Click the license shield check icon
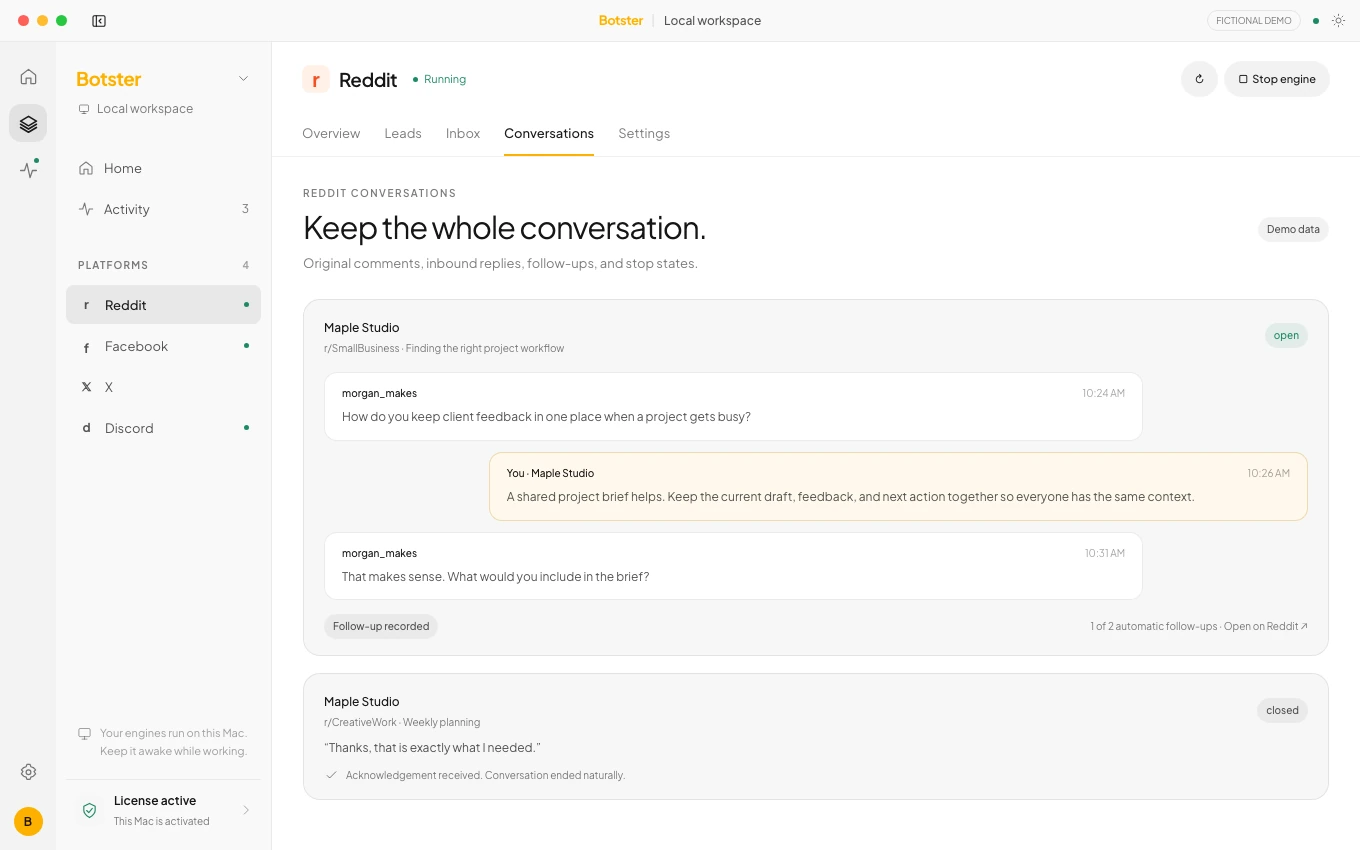 89,810
